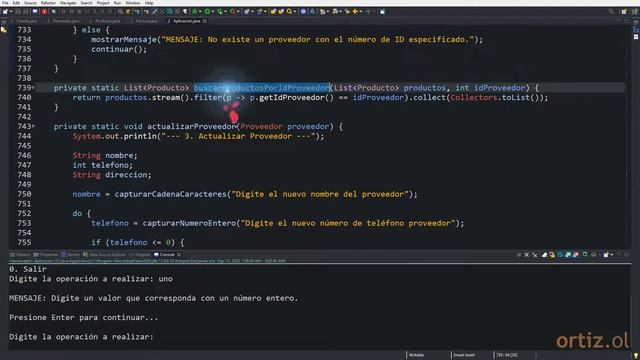Switch to the Producto.java editor tab
This screenshot has width=640, height=360.
tap(107, 21)
